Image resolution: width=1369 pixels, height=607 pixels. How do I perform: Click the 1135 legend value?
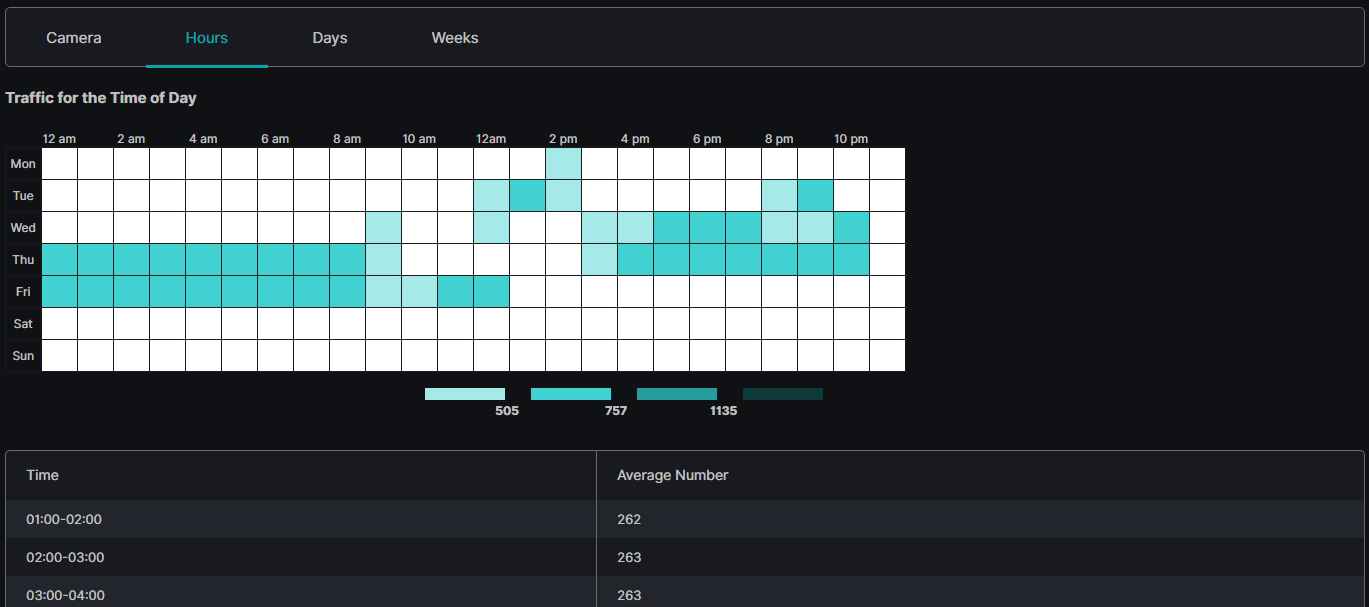(x=724, y=411)
